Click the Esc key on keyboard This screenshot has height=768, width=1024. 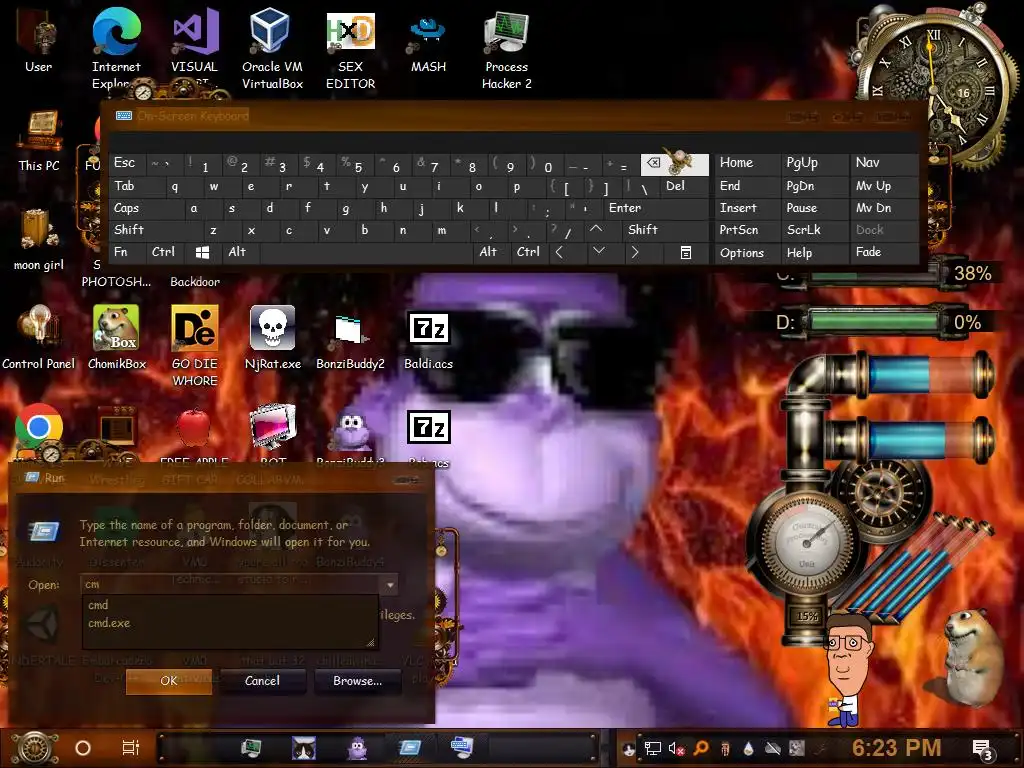pos(128,163)
